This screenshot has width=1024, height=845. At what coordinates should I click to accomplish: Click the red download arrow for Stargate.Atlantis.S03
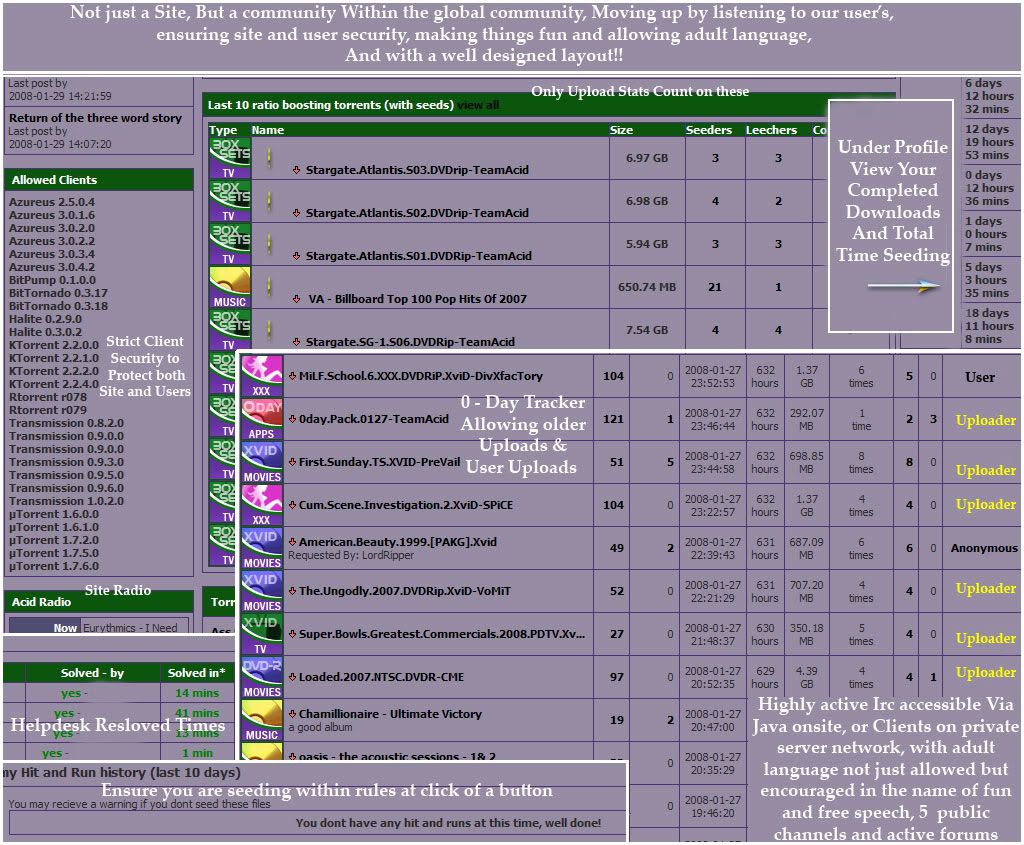(296, 170)
